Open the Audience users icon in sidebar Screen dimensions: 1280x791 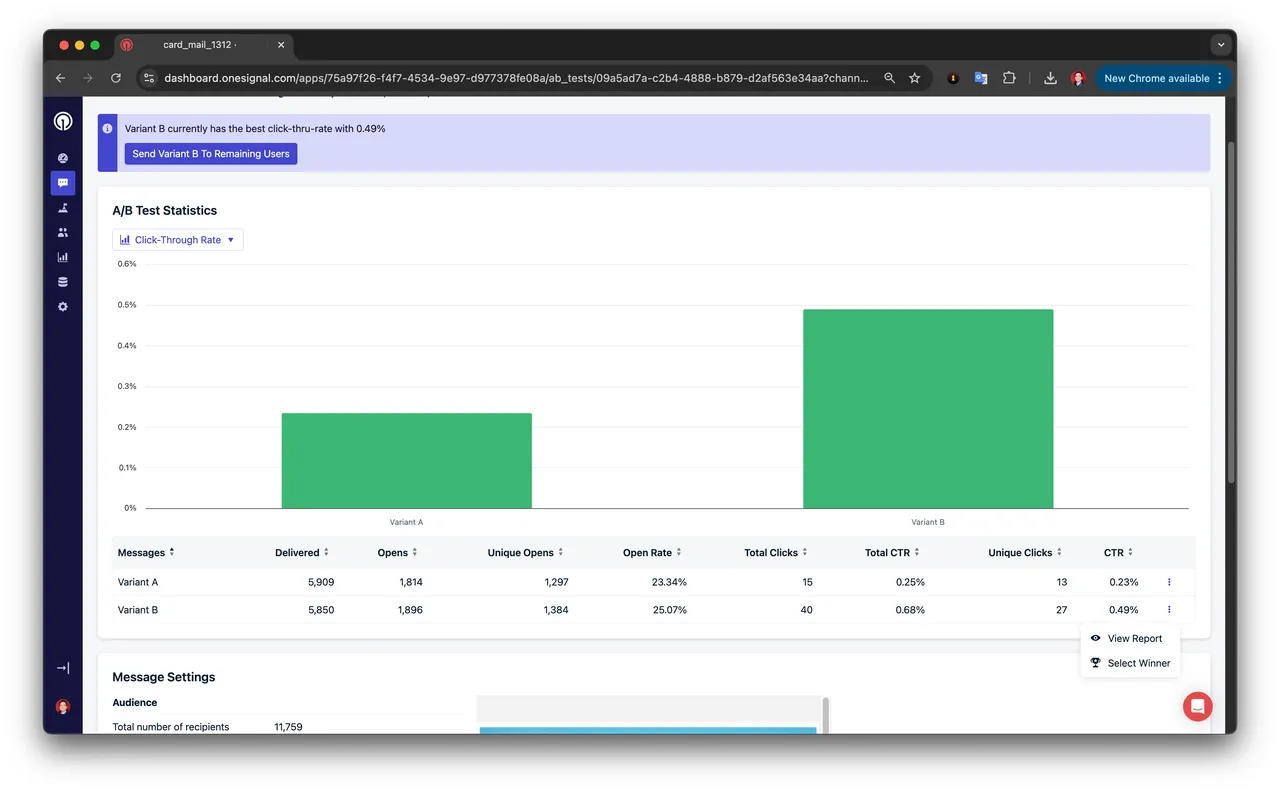pyautogui.click(x=63, y=232)
